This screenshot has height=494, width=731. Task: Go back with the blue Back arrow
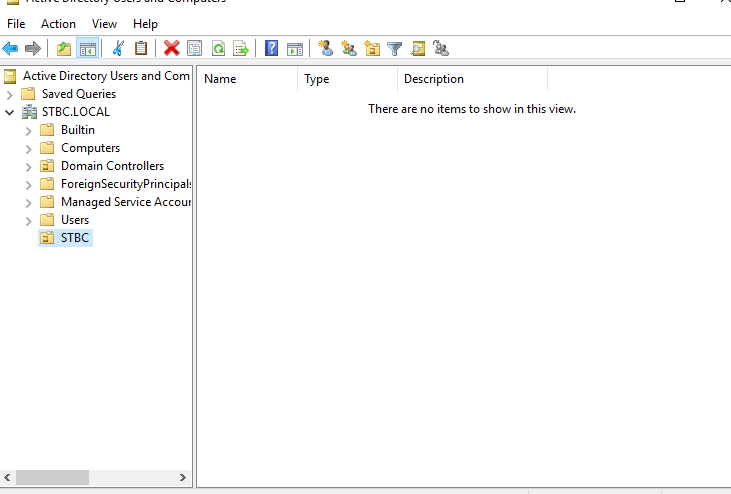(x=10, y=48)
